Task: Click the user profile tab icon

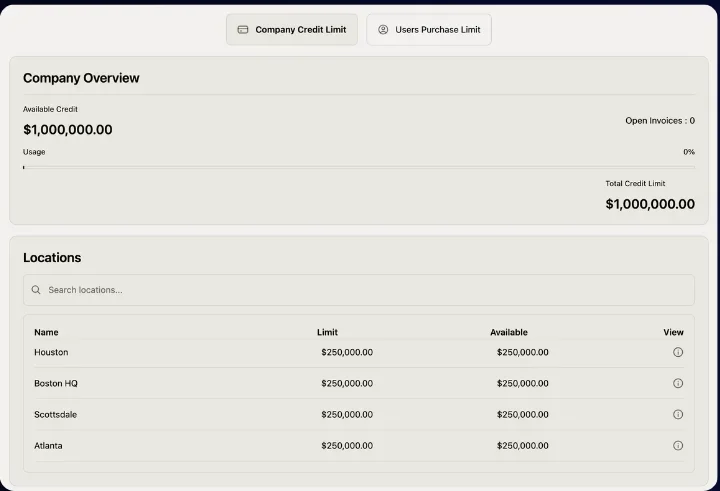Action: pos(383,29)
